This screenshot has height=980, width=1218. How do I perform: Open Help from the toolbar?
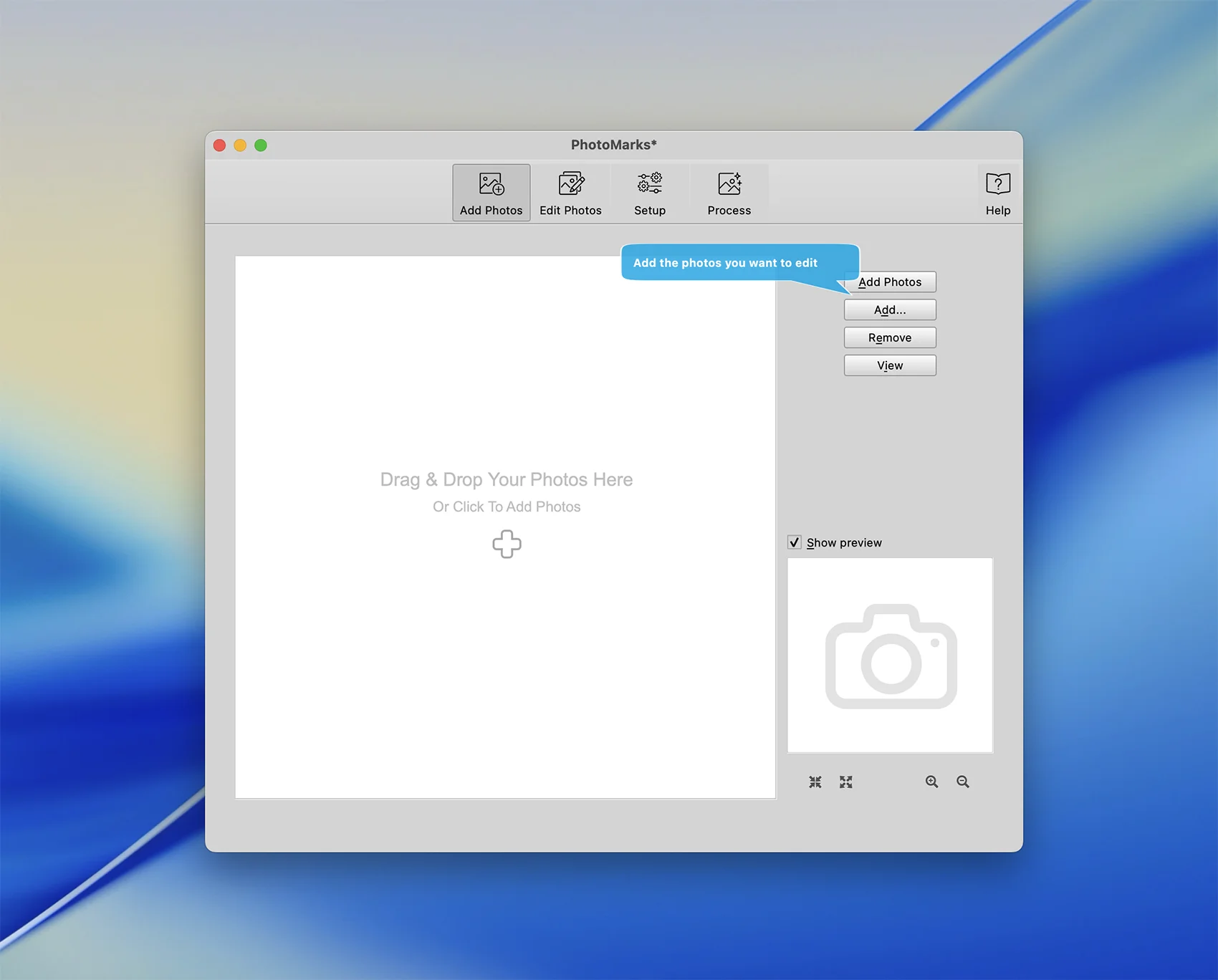(x=997, y=193)
